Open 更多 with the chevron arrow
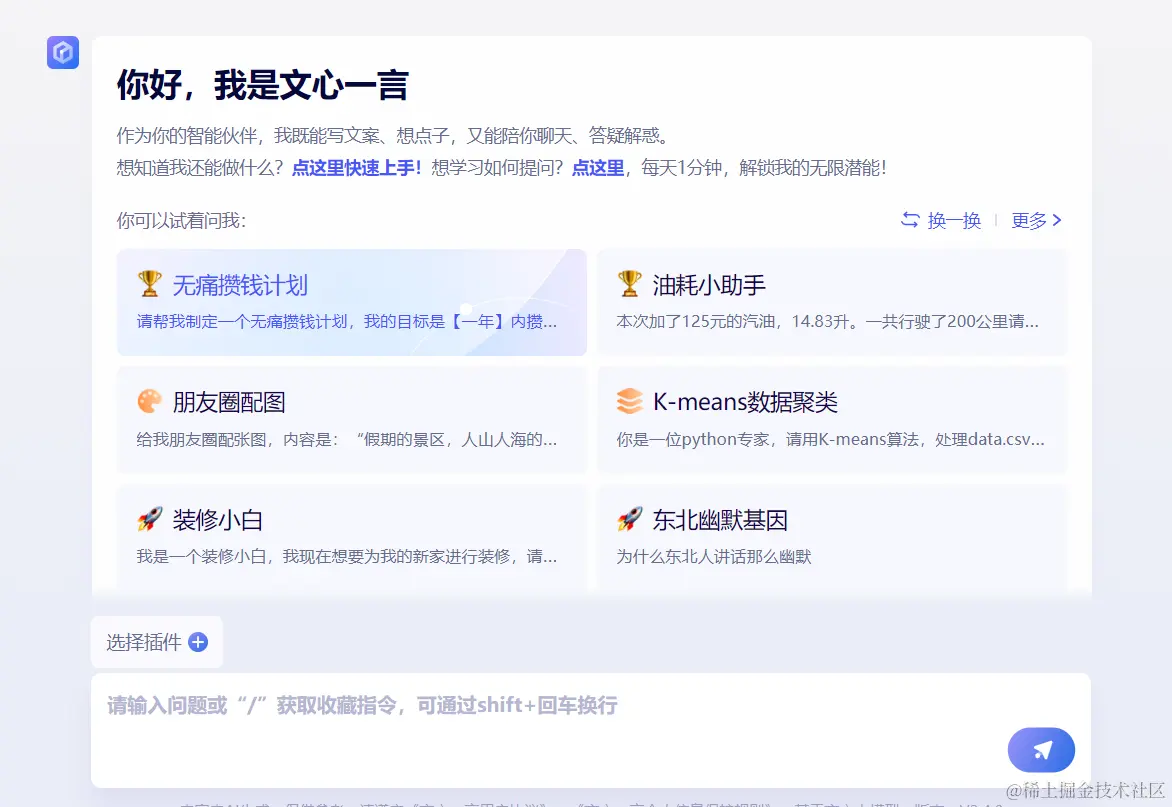Image resolution: width=1172 pixels, height=807 pixels. coord(1036,220)
